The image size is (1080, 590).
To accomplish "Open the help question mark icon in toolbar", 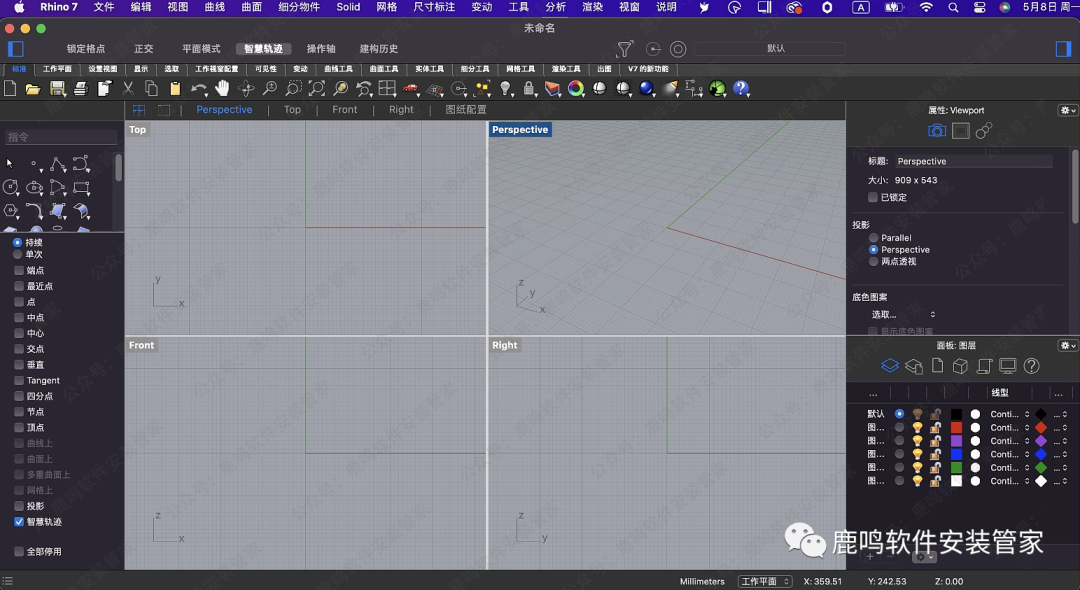I will [x=741, y=89].
